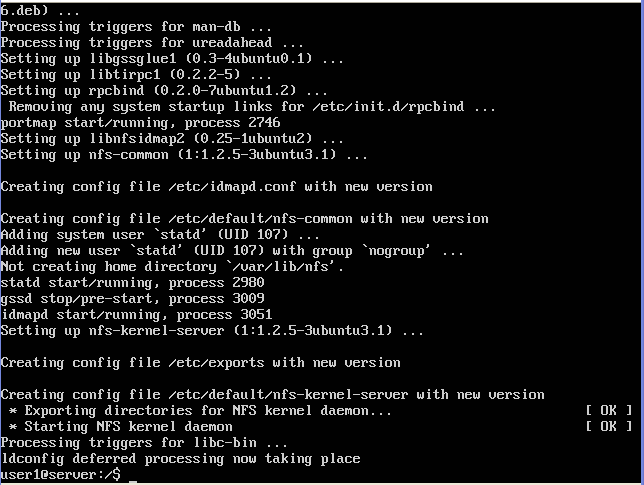Click statd process number 2980
The width and height of the screenshot is (644, 485).
[248, 283]
